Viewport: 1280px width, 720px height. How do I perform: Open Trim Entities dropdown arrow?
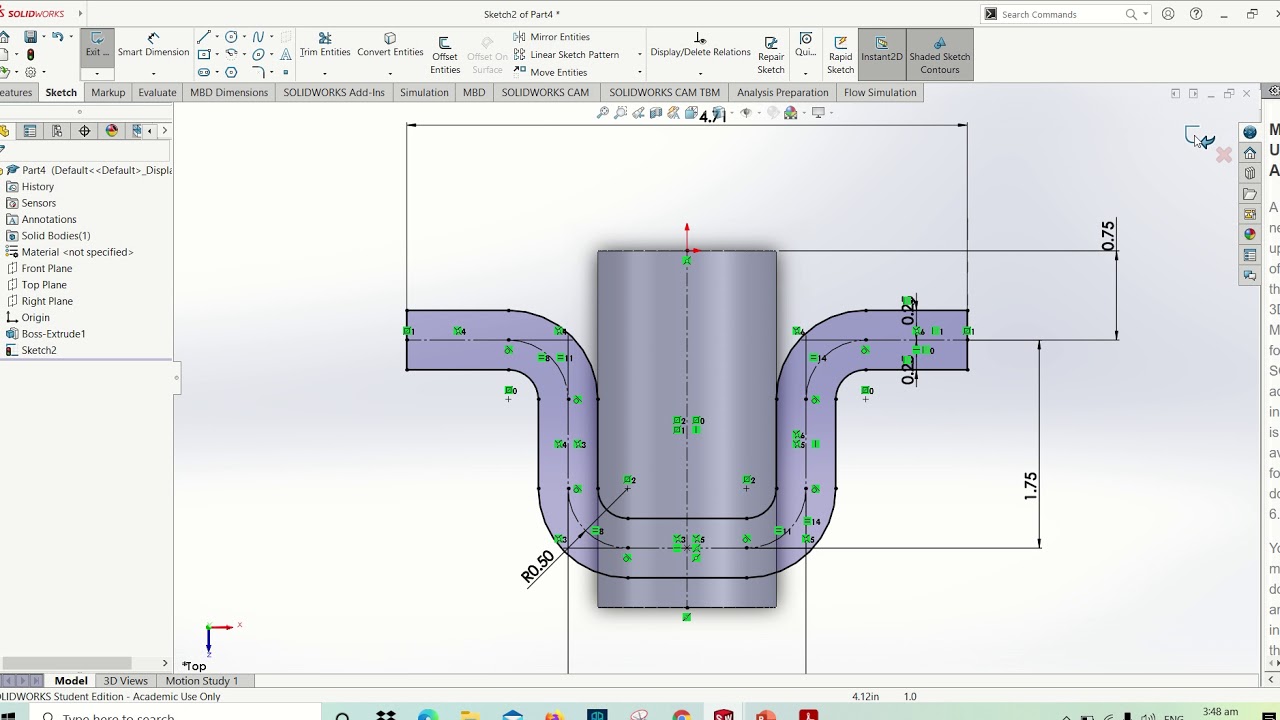coord(325,73)
